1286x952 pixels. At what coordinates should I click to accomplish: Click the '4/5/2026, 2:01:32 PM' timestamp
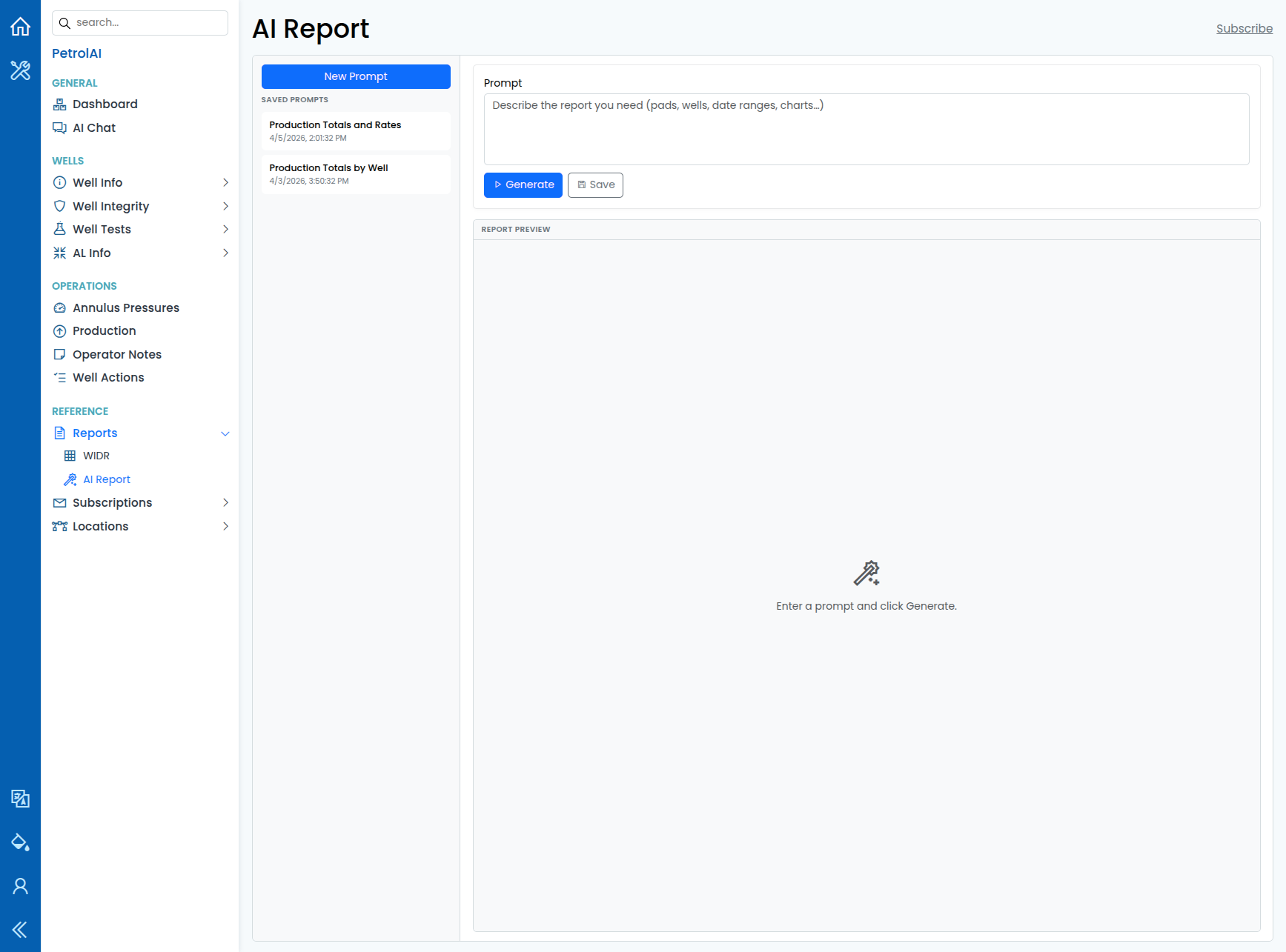(x=308, y=139)
